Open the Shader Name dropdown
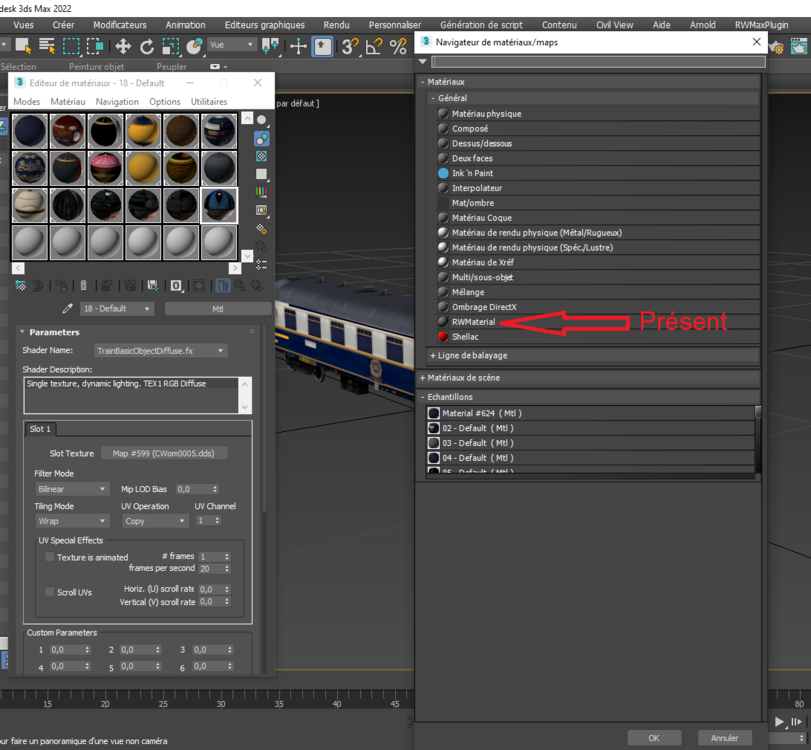Image resolution: width=811 pixels, height=750 pixels. 161,351
